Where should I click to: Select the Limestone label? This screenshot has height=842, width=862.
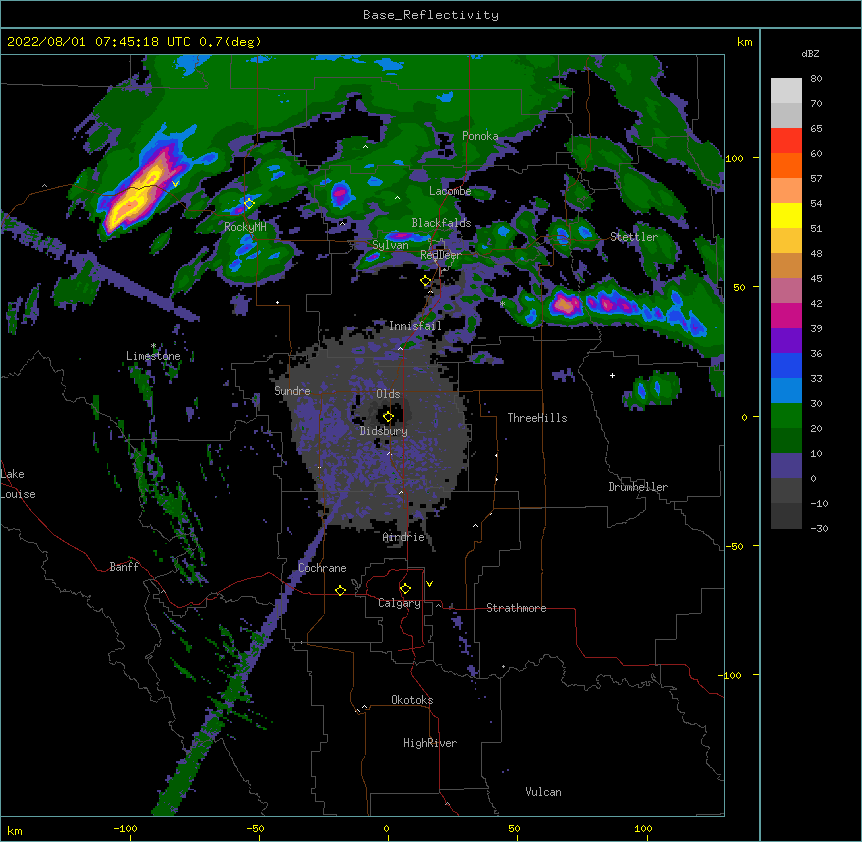click(153, 356)
